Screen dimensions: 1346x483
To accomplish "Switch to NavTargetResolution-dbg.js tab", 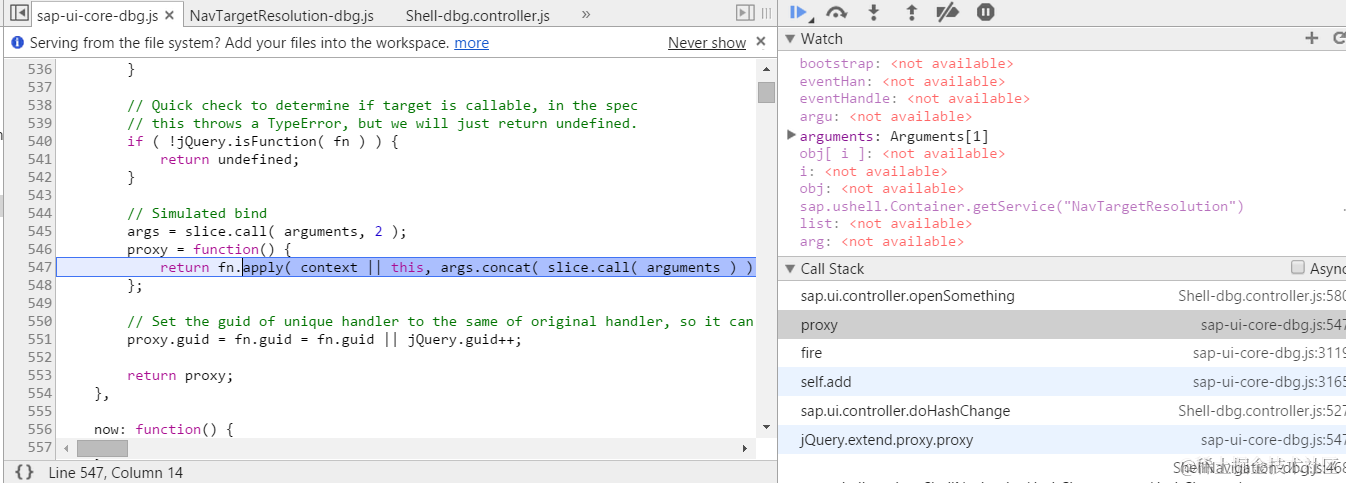I will pyautogui.click(x=281, y=16).
